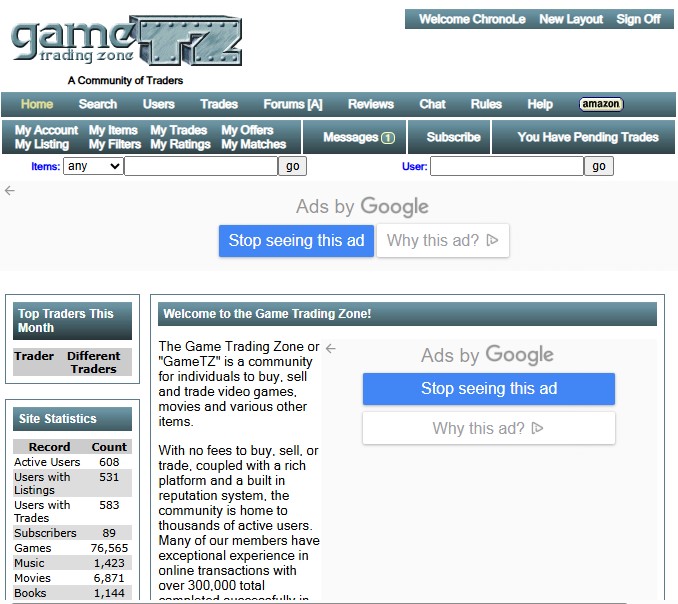Click the Items search text field
The image size is (678, 604).
click(x=201, y=166)
